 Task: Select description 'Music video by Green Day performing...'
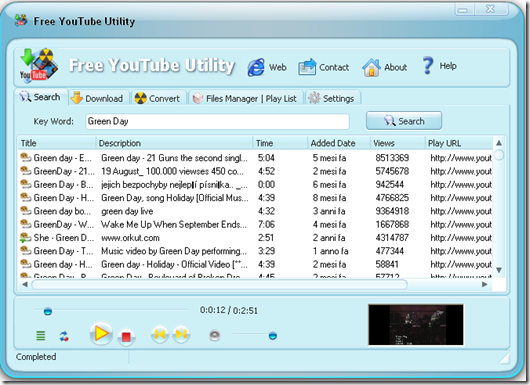174,251
